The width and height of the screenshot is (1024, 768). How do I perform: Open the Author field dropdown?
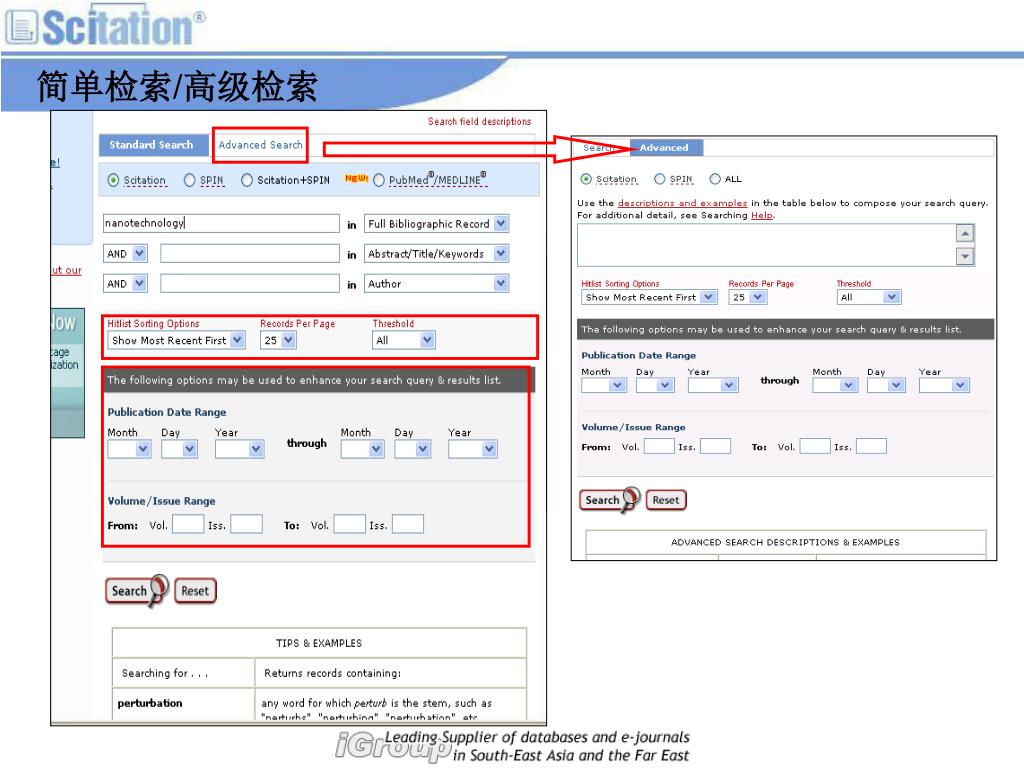437,283
